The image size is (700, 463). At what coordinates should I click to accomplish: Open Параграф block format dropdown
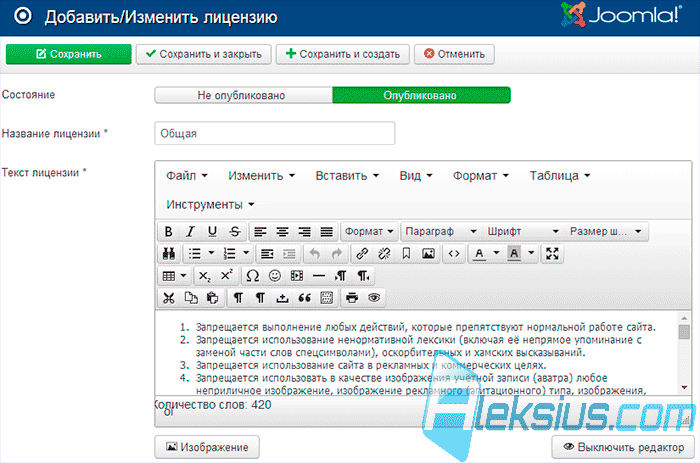[441, 231]
